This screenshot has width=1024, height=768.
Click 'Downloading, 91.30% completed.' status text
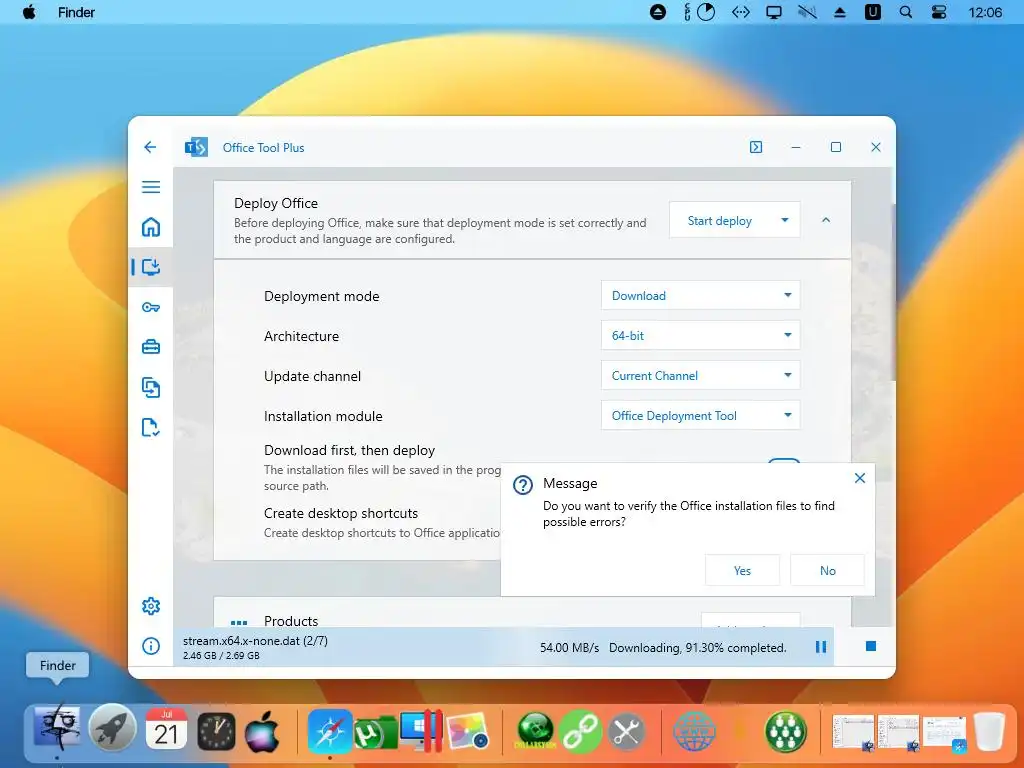[697, 648]
